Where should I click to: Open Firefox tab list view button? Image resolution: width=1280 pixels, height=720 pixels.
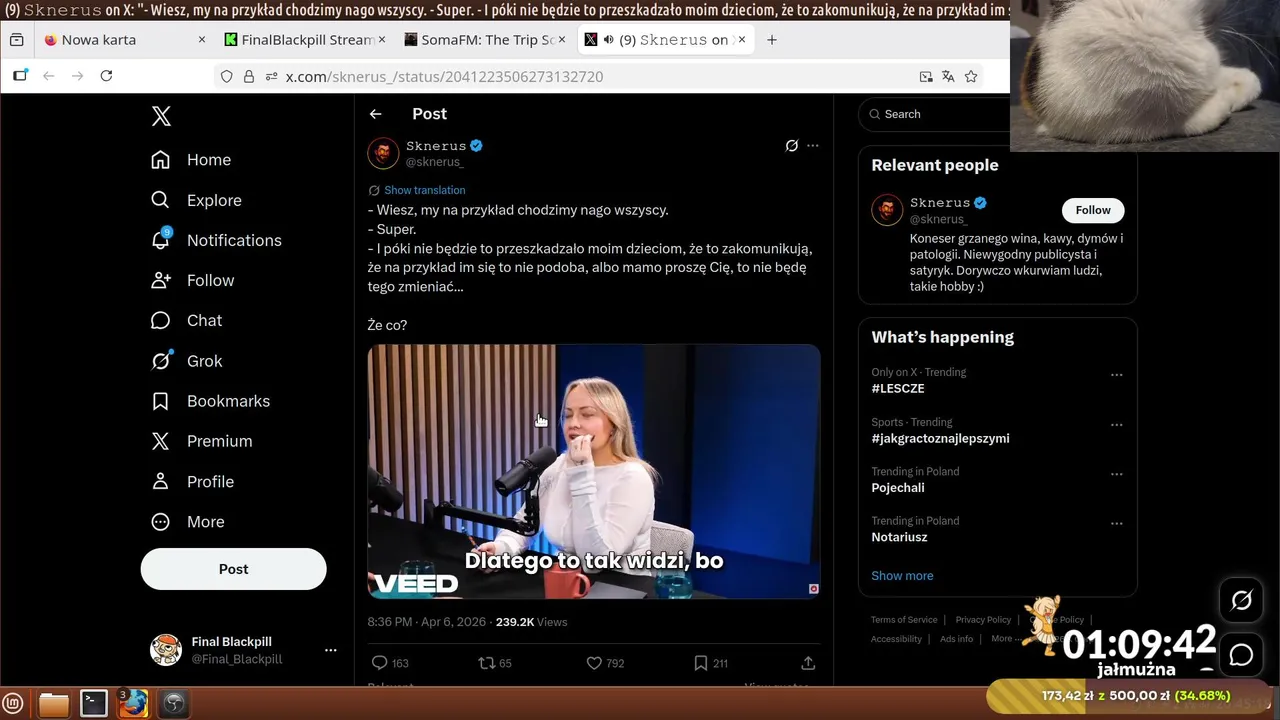click(16, 40)
